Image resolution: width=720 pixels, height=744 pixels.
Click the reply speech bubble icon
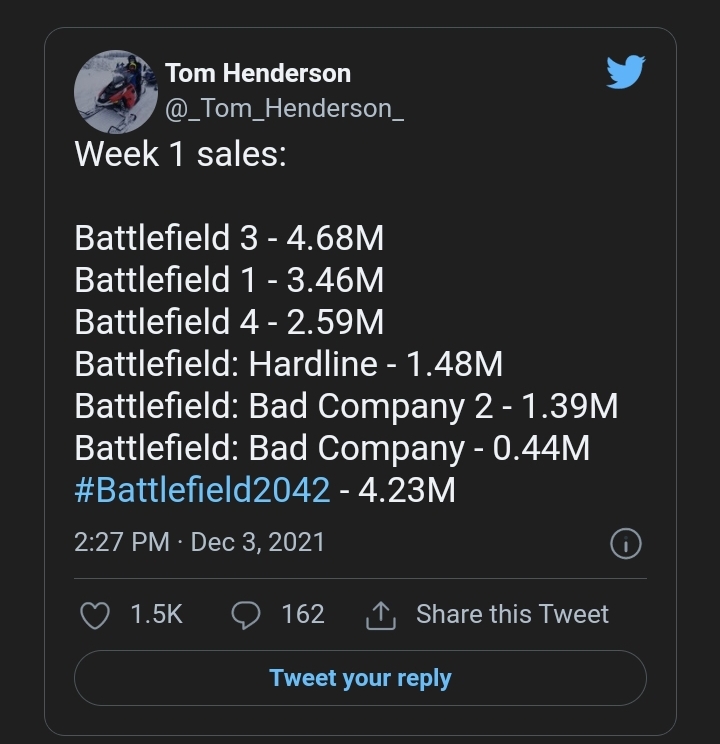tap(245, 615)
